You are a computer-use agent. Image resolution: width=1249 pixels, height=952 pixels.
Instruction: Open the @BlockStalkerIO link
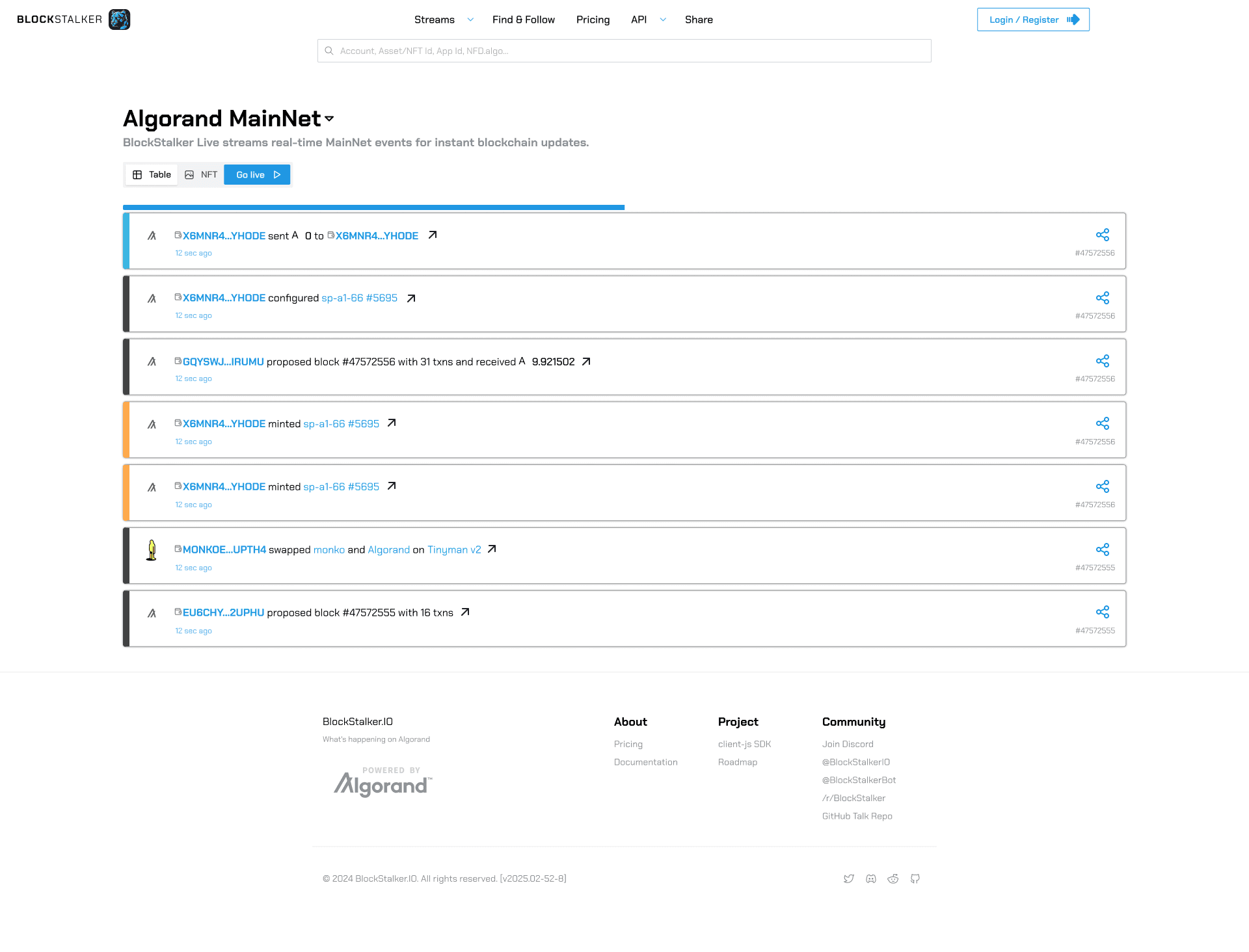[x=856, y=762]
